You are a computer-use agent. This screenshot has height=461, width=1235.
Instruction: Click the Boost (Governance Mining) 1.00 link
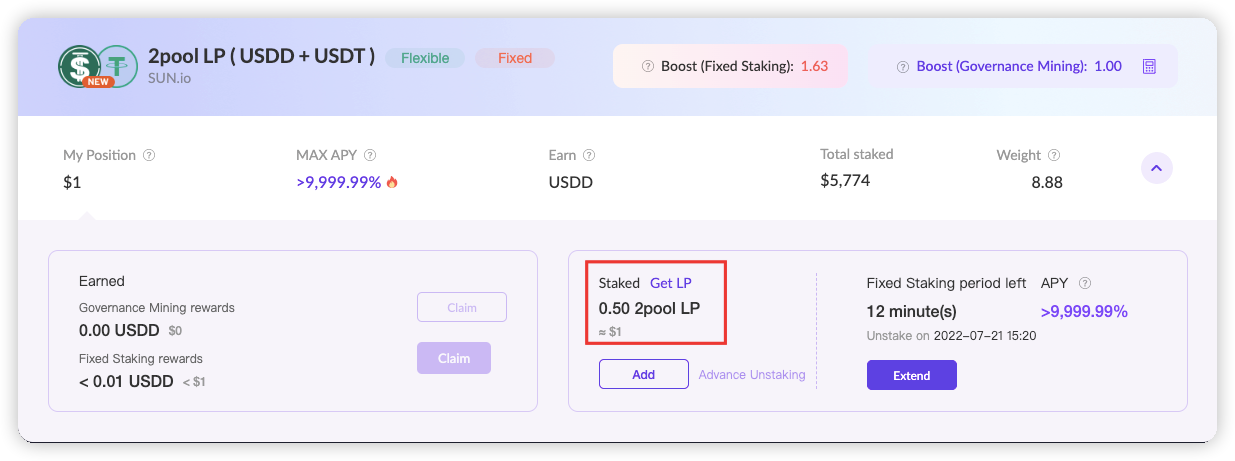1019,67
